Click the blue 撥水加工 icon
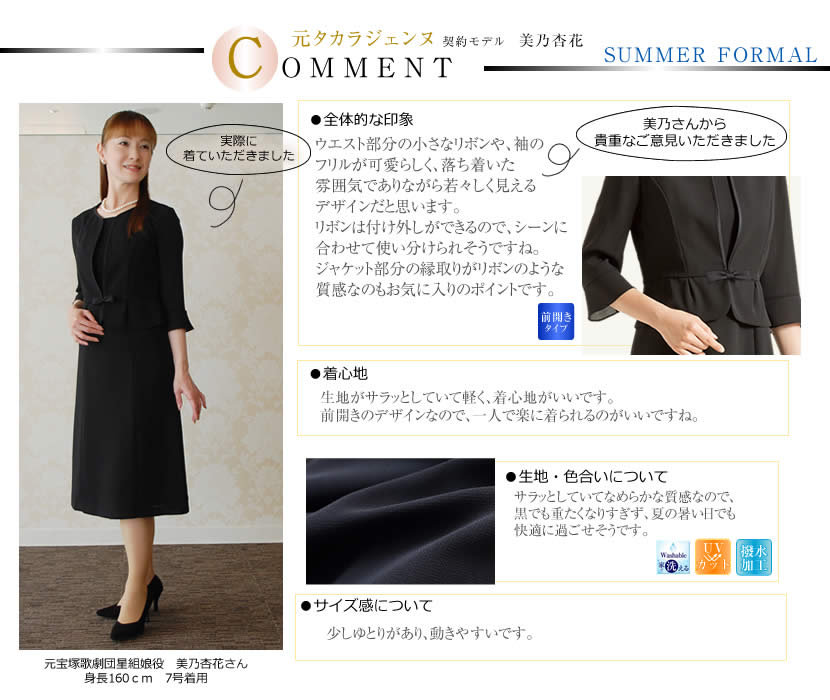830x700 pixels. 754,557
